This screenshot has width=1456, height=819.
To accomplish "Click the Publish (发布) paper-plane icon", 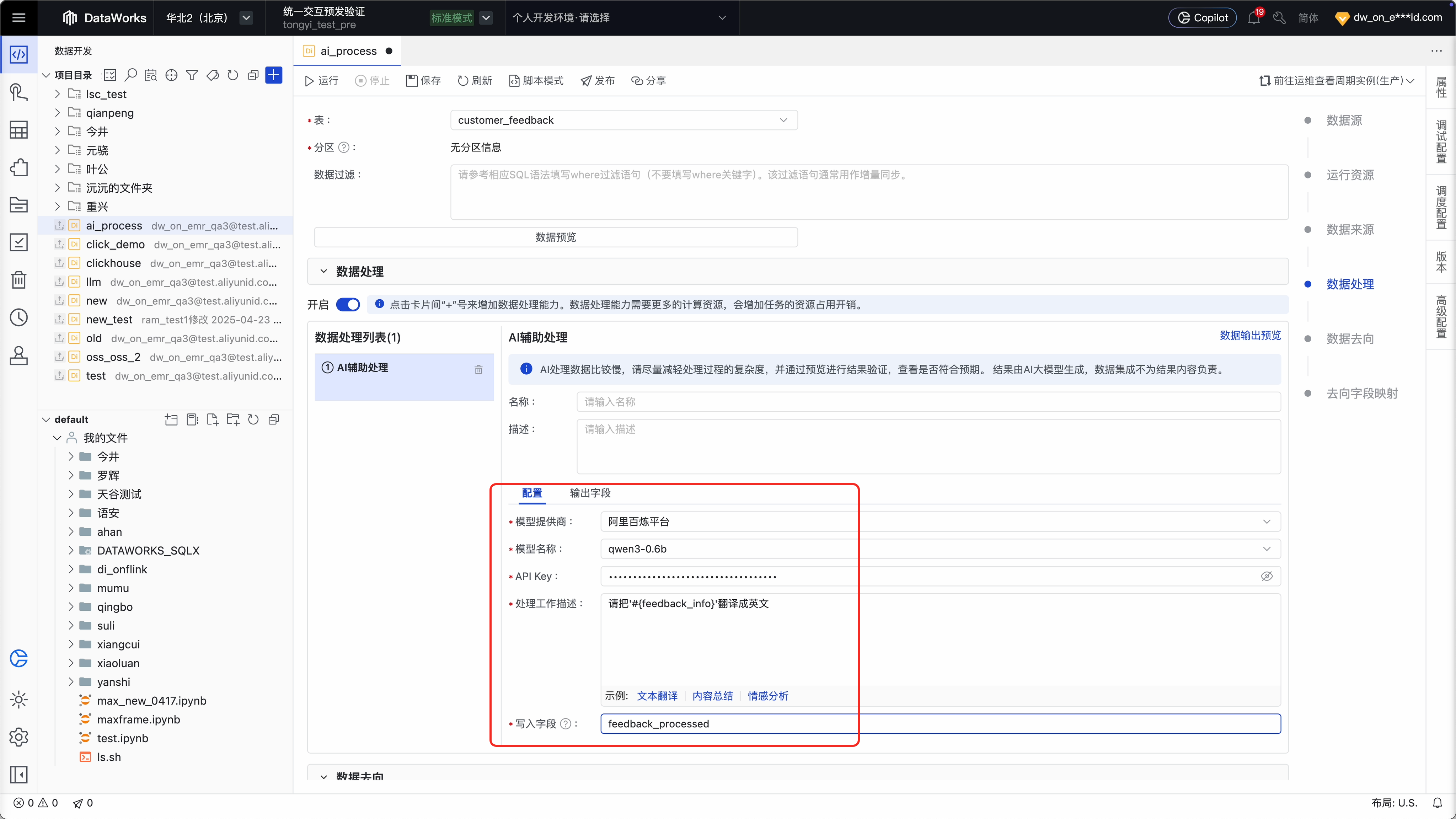I will [586, 81].
